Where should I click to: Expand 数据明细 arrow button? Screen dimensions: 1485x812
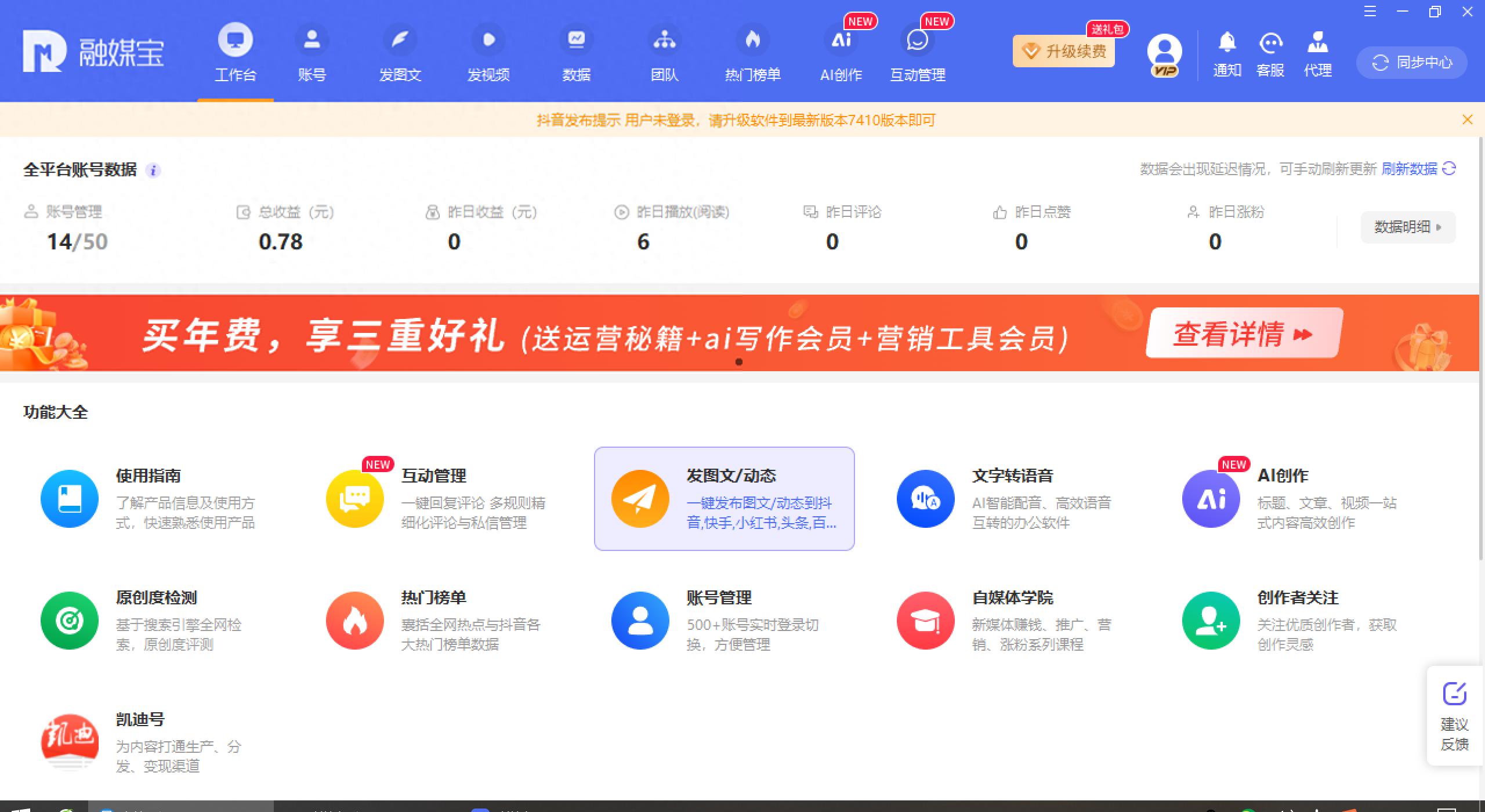[1408, 227]
